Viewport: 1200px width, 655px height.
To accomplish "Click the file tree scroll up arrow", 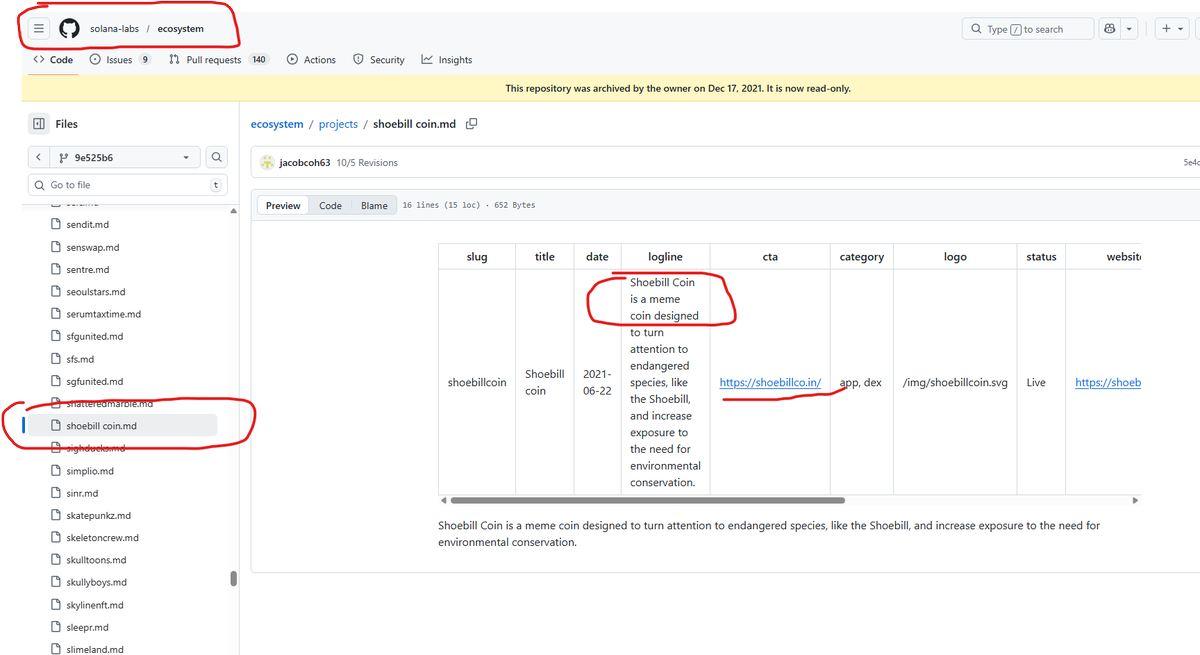I will 234,211.
